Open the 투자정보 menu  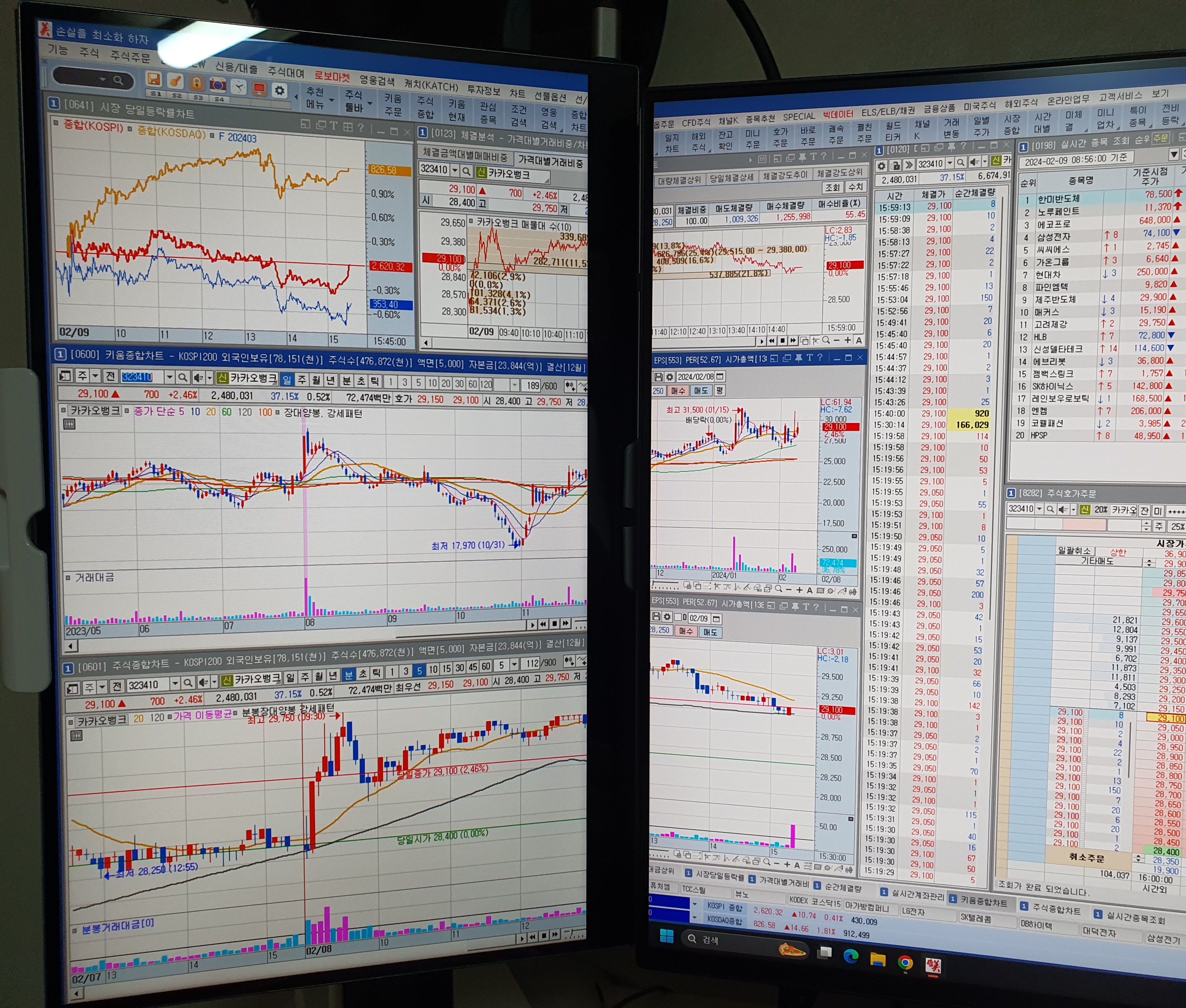tap(484, 90)
